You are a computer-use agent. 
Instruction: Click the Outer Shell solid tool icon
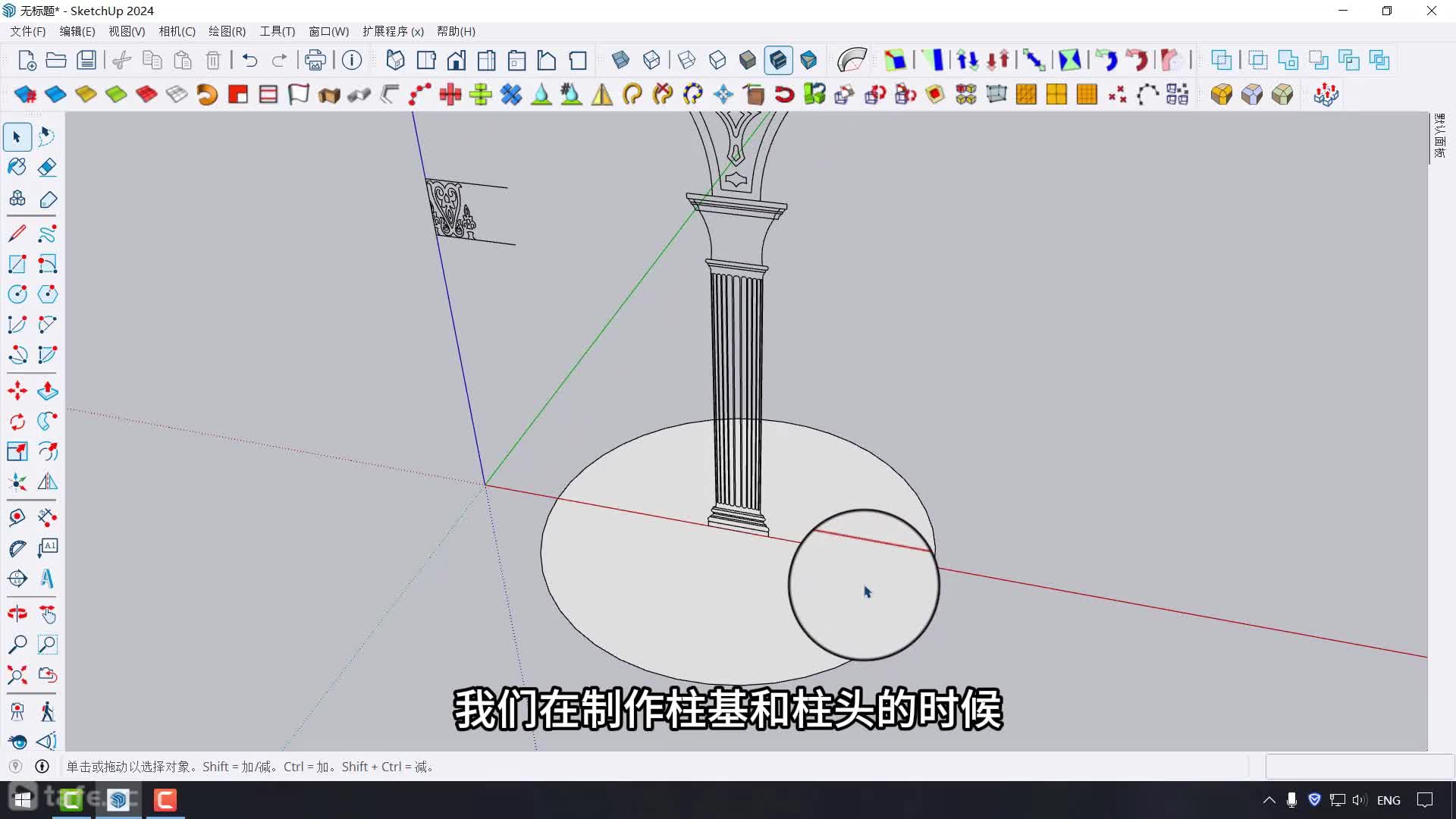point(1221,60)
